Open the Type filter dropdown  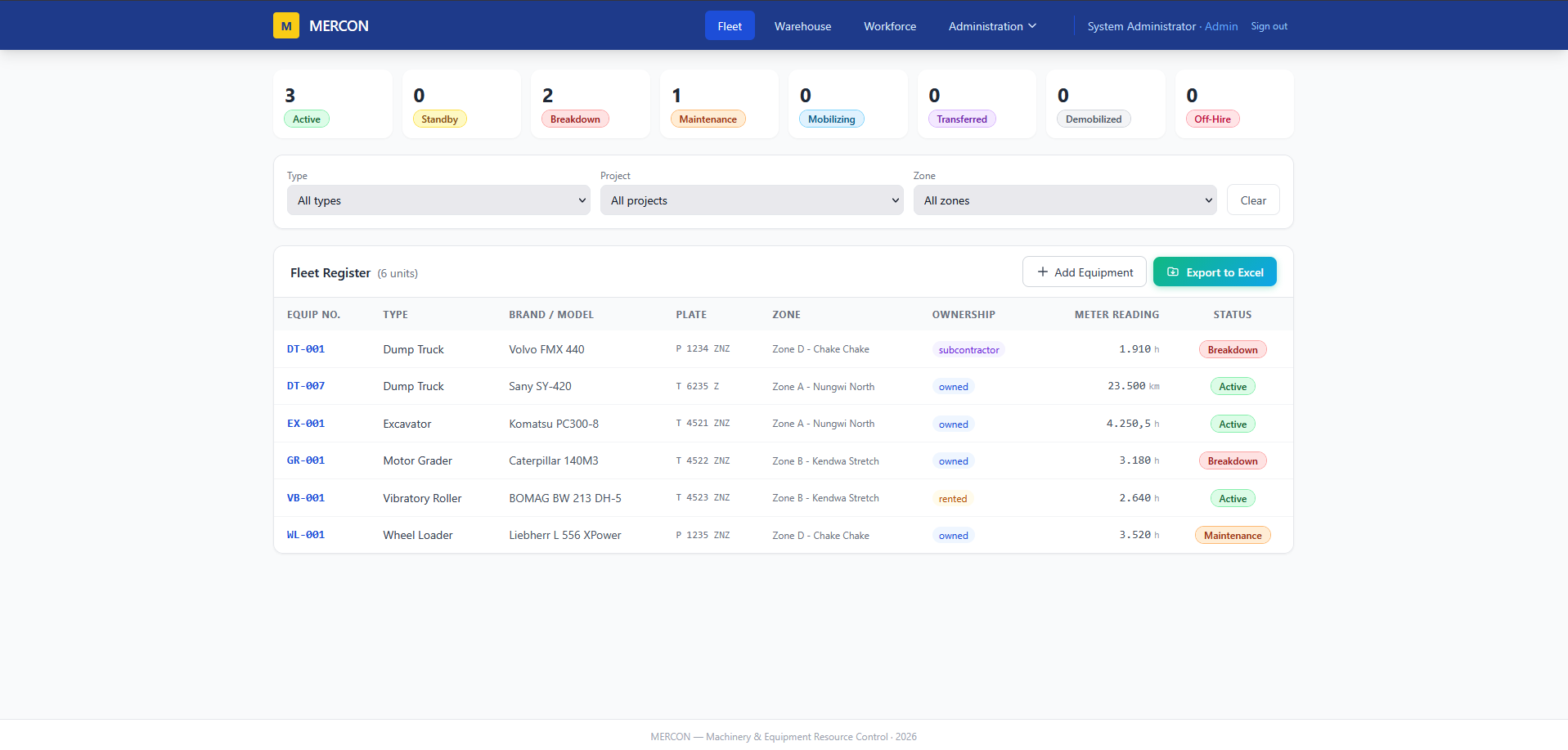pyautogui.click(x=438, y=200)
